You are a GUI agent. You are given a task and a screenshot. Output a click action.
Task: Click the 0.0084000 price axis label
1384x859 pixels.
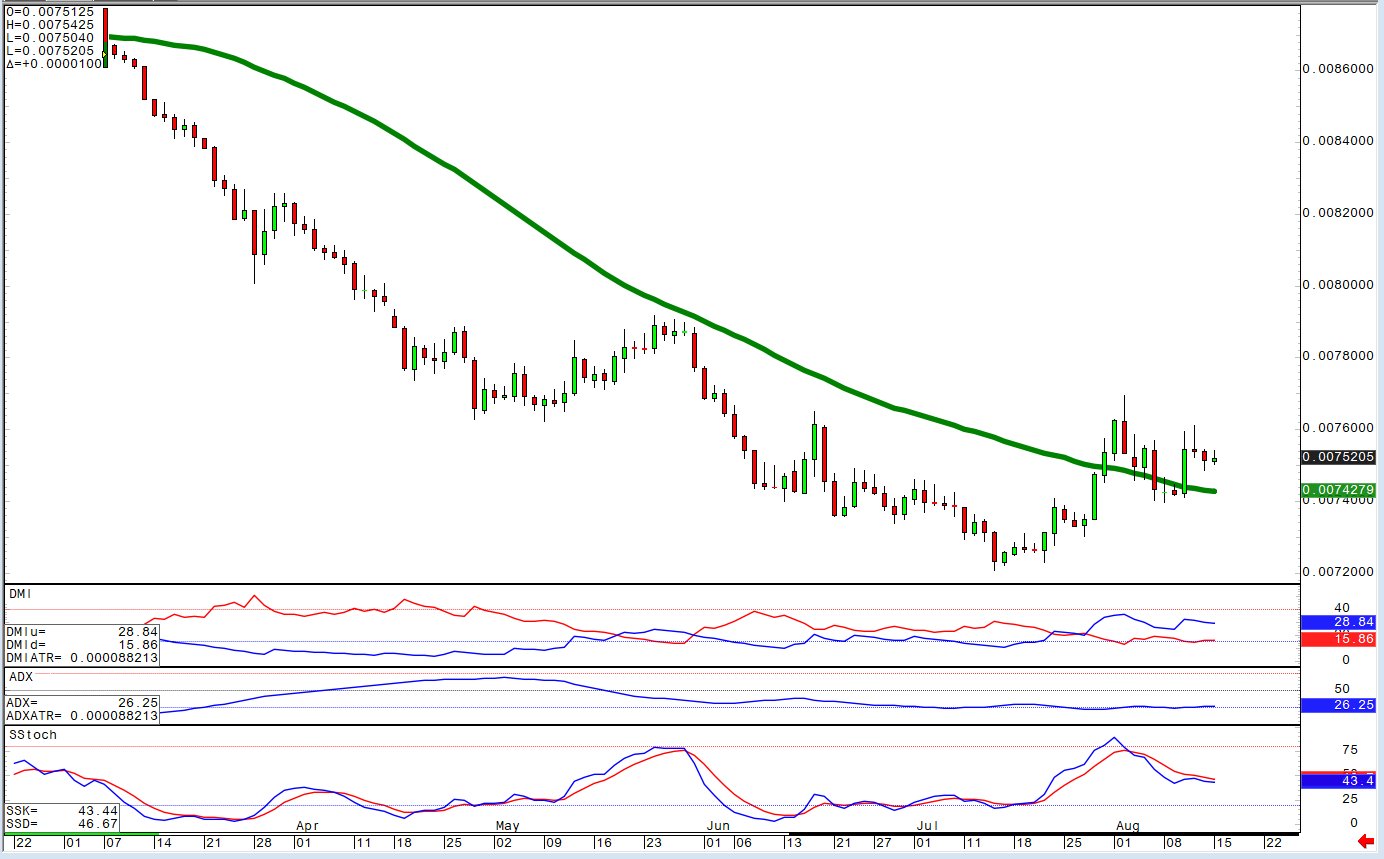tap(1340, 141)
